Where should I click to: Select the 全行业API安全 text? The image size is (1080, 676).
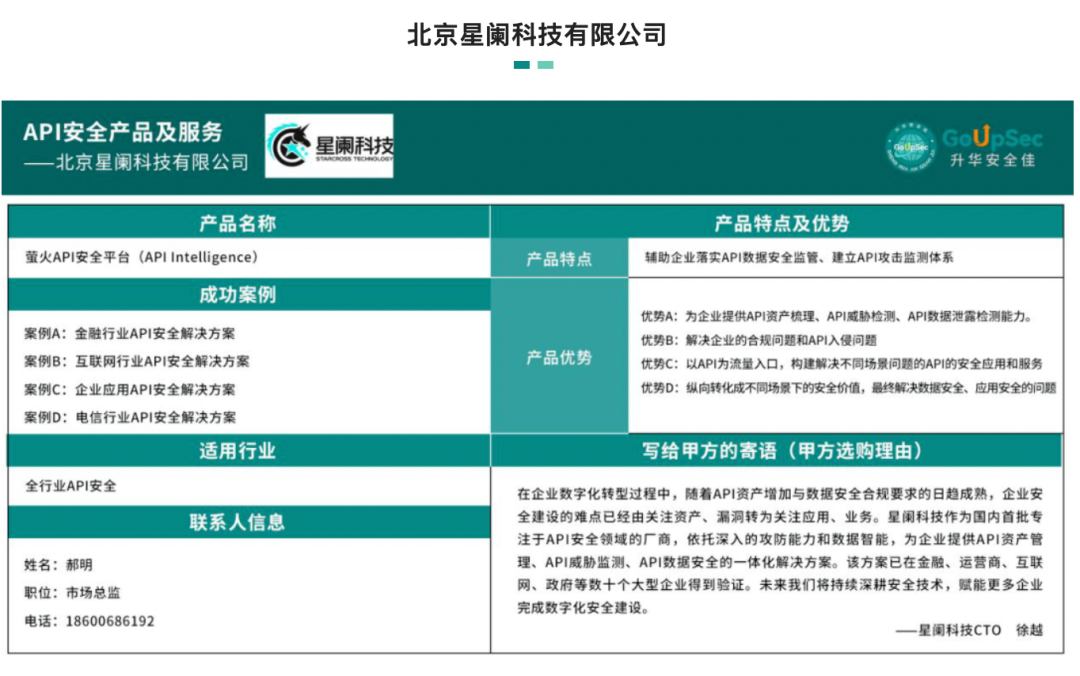71,486
